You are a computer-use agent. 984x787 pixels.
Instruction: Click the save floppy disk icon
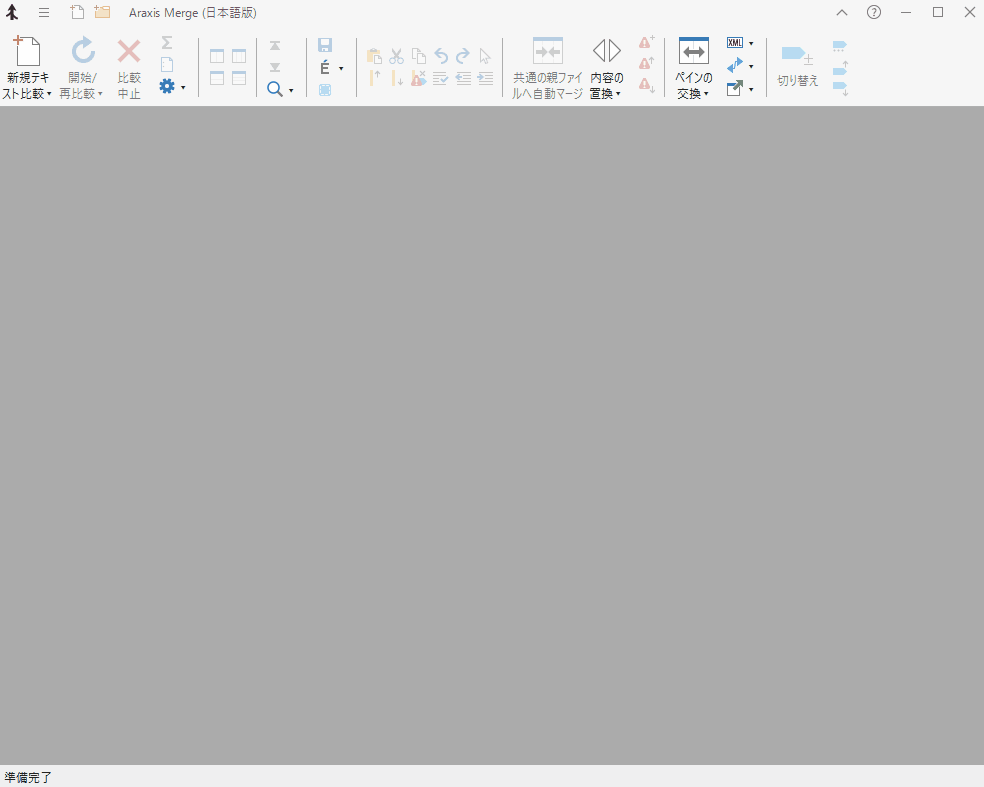point(325,45)
